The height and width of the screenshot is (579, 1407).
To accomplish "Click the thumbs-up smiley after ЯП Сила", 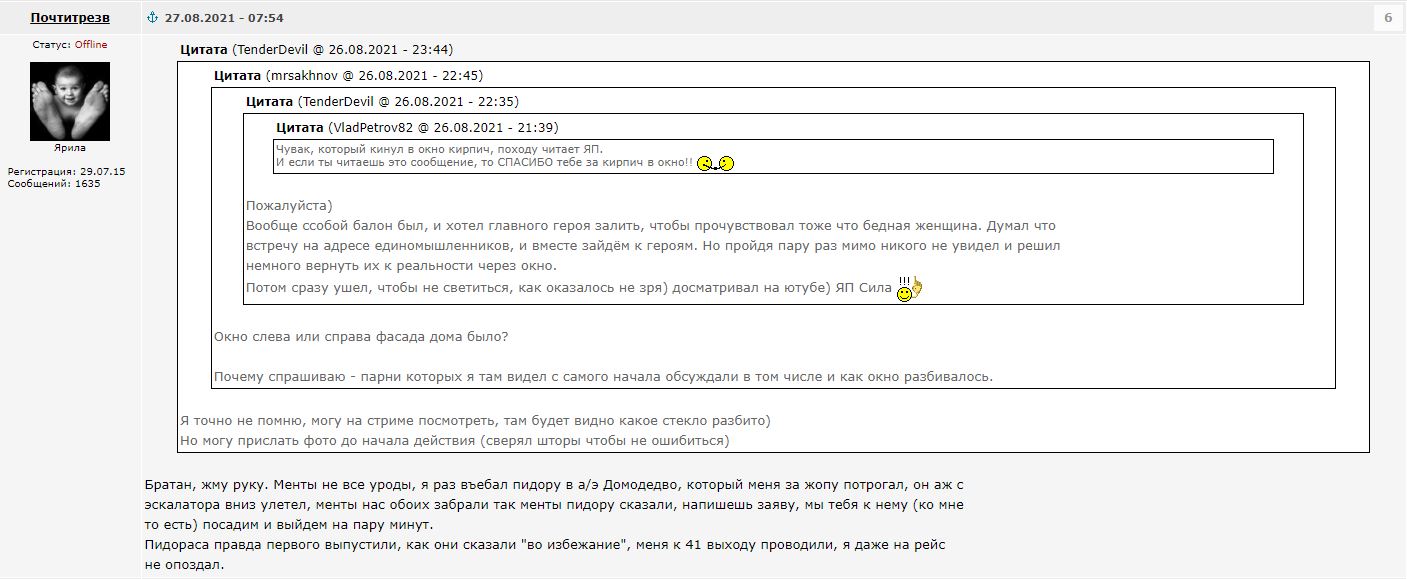I will coord(909,290).
